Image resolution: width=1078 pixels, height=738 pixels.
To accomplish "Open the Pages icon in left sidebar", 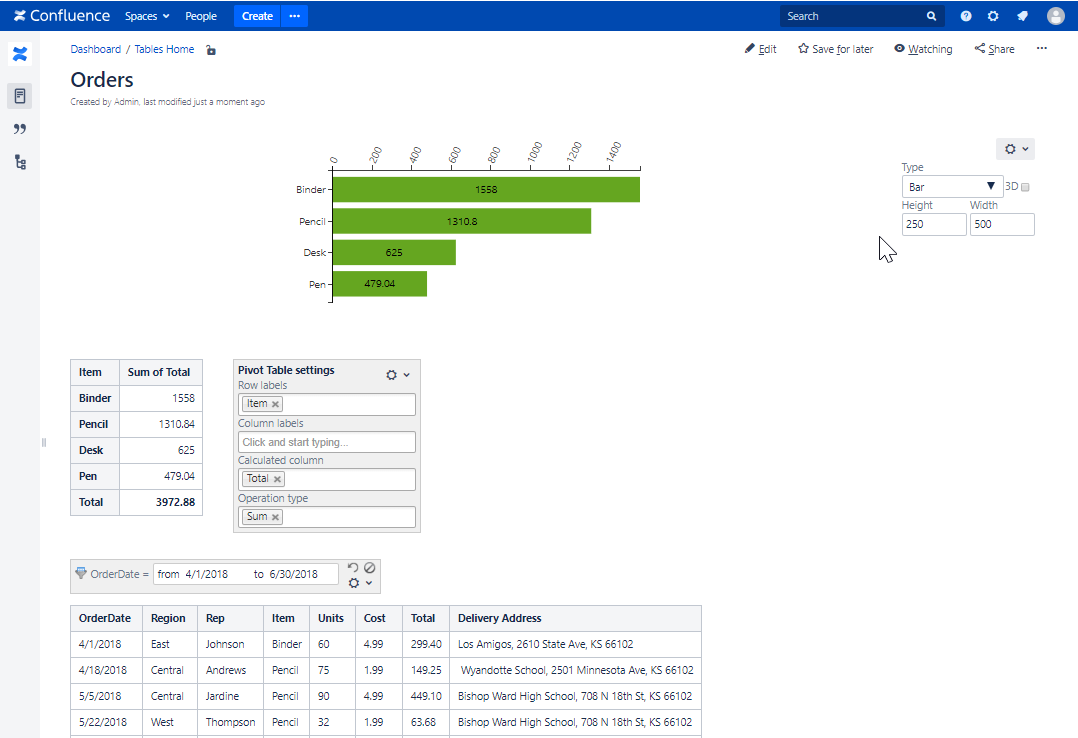I will (19, 96).
